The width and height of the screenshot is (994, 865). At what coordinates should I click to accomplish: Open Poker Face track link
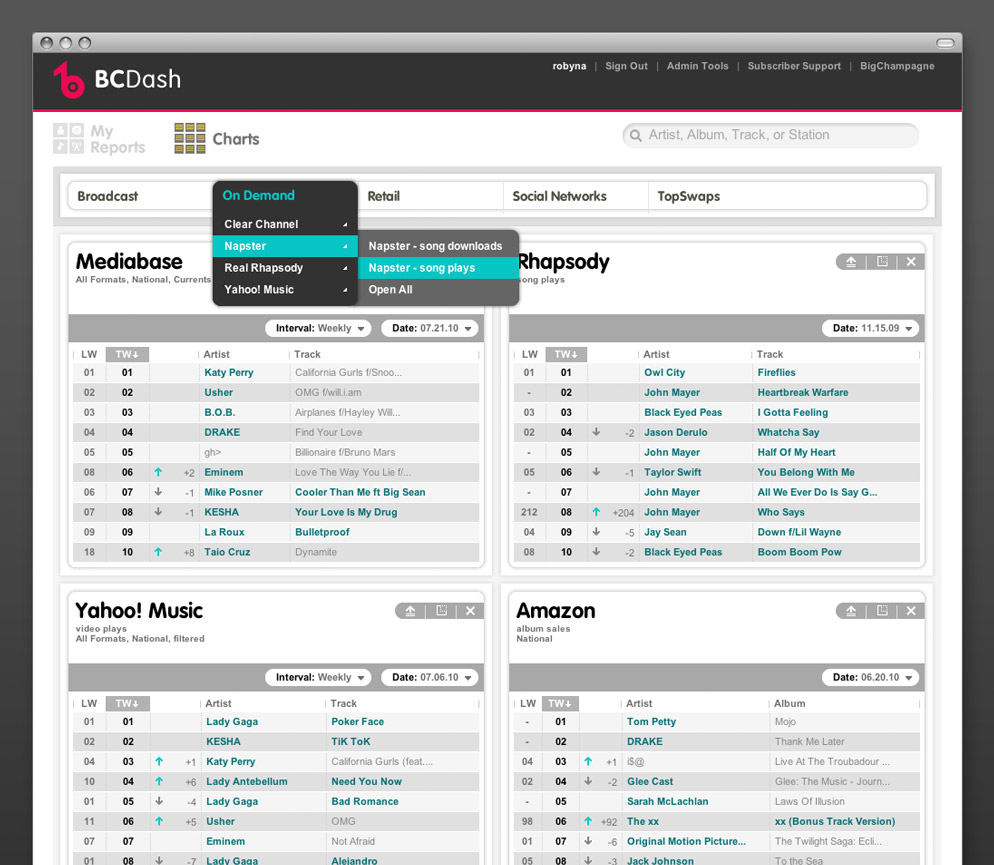click(x=358, y=722)
